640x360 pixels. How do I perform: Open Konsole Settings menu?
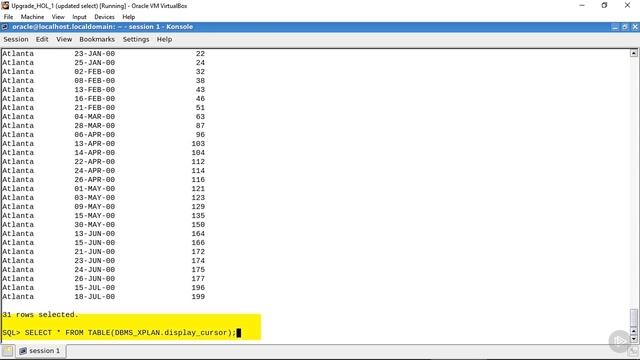(136, 39)
